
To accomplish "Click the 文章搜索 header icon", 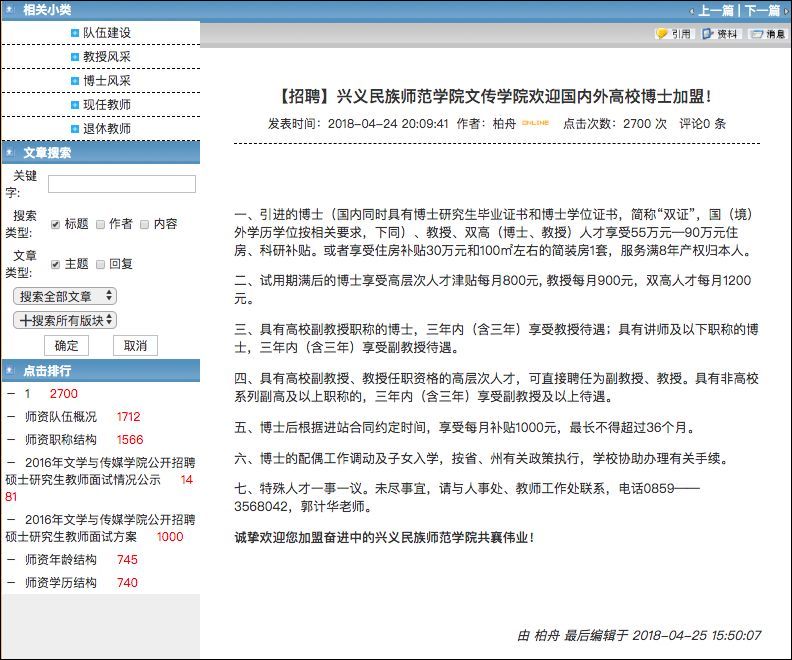I will coord(11,153).
